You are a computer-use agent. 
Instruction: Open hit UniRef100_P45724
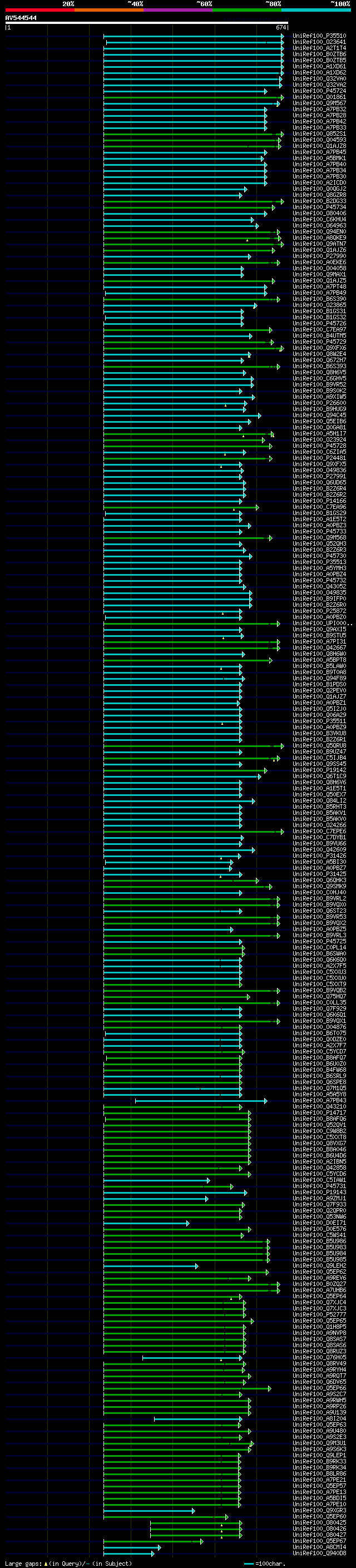tap(319, 91)
